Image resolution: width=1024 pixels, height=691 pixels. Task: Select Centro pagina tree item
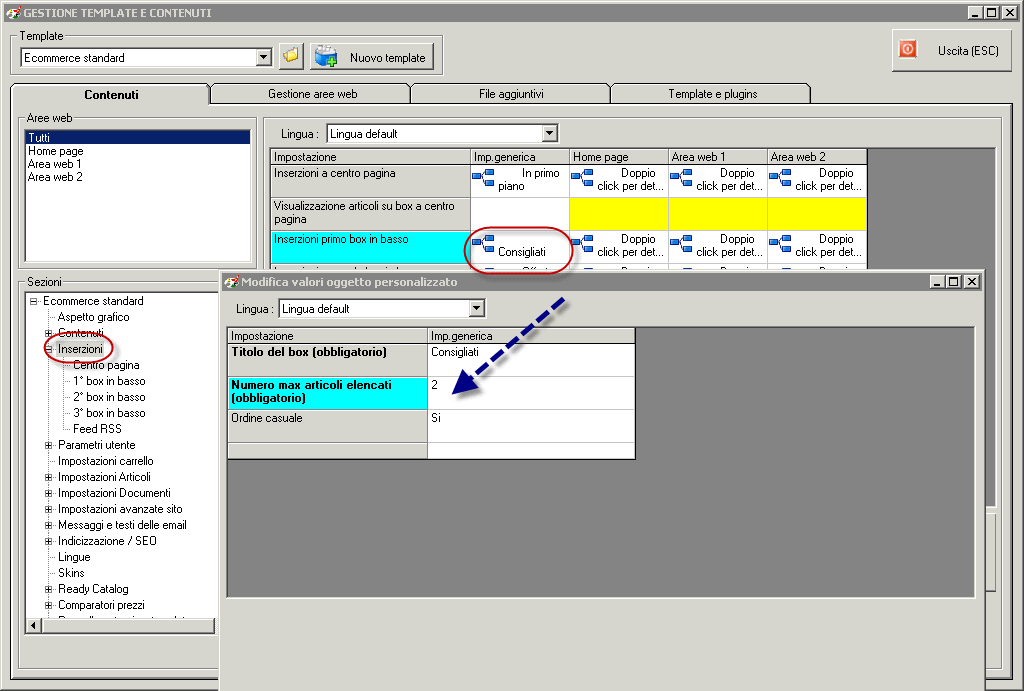tap(106, 365)
